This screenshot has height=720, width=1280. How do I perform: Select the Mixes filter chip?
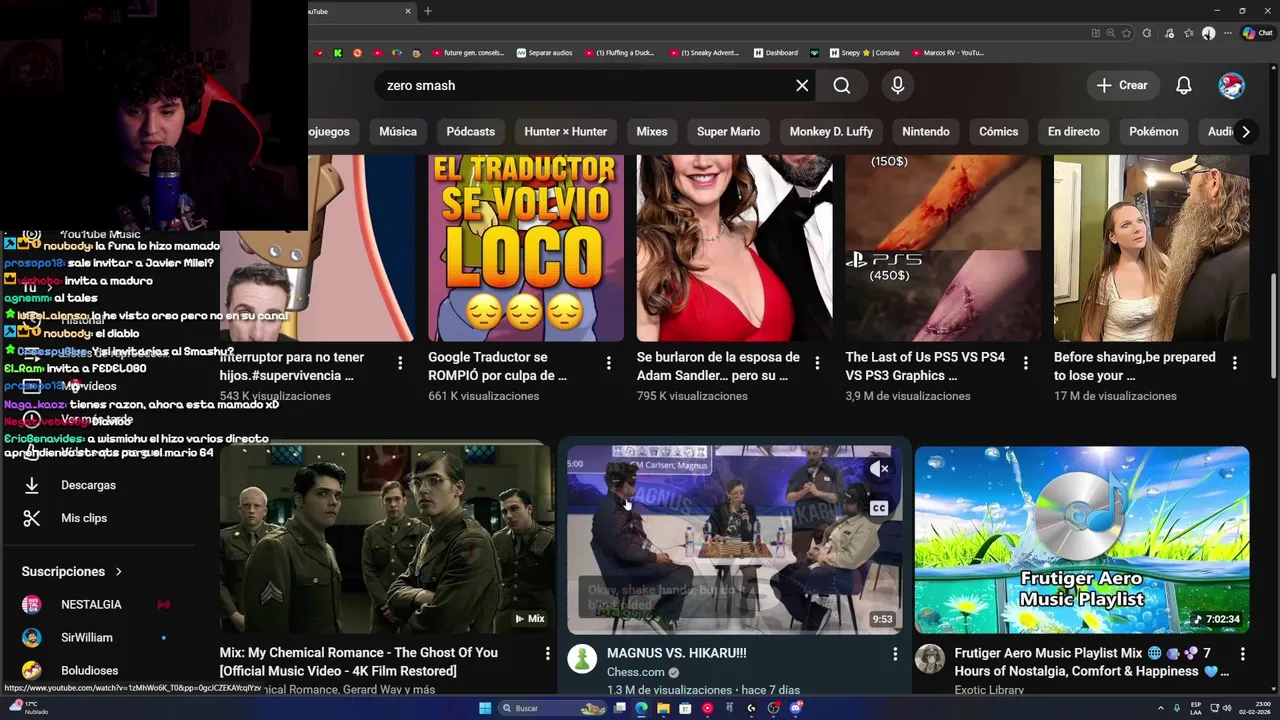point(652,131)
